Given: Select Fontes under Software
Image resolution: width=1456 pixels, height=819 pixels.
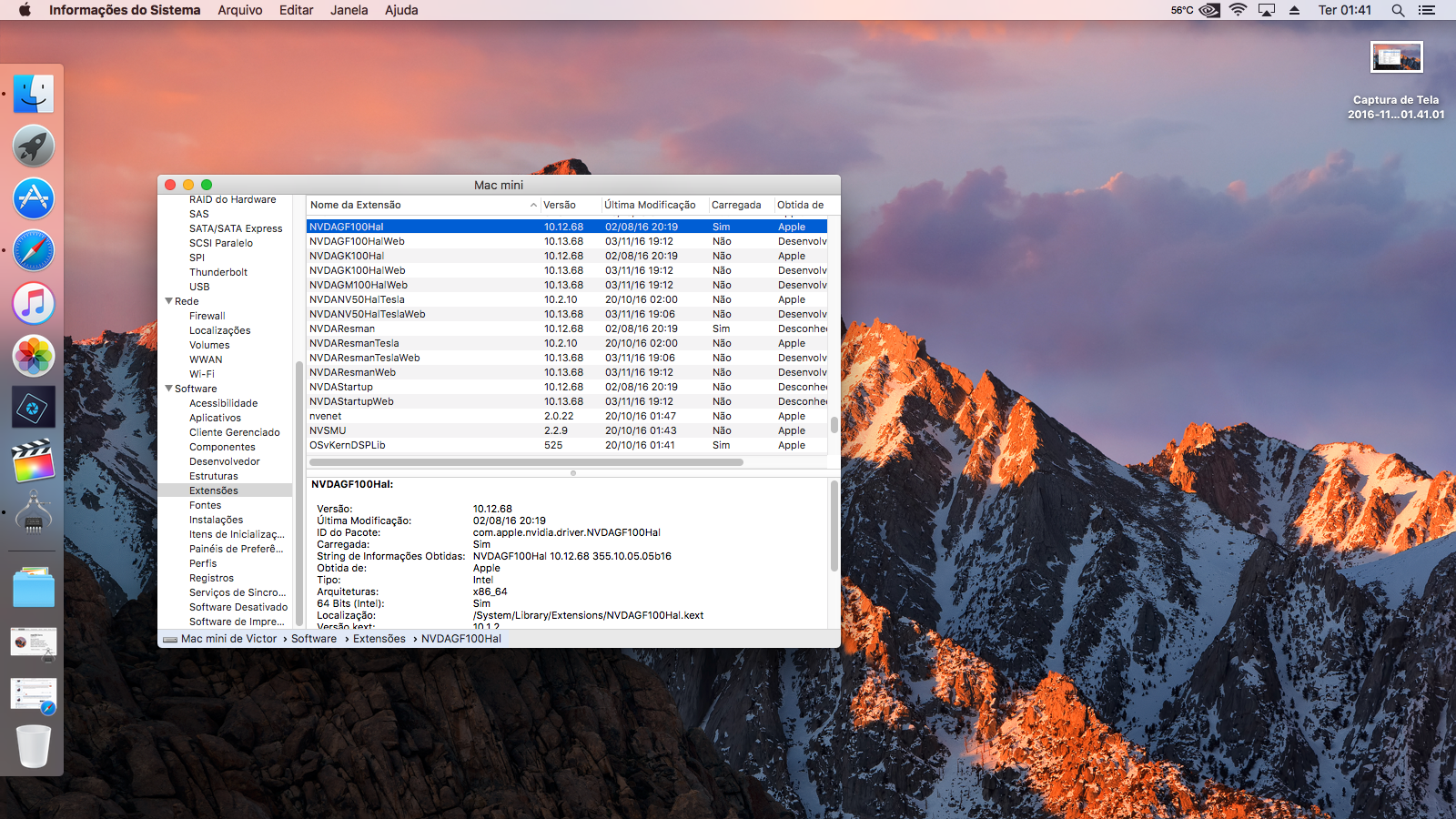Looking at the screenshot, I should [206, 505].
